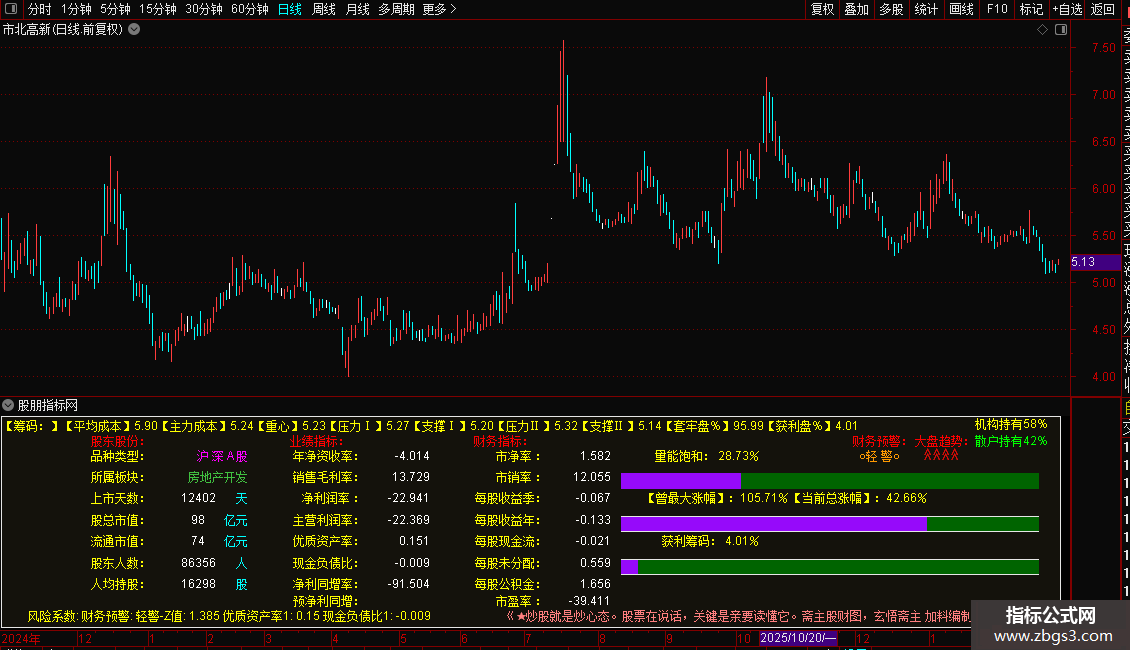Click the 标记 mark button
The height and width of the screenshot is (650, 1130).
[x=1031, y=9]
